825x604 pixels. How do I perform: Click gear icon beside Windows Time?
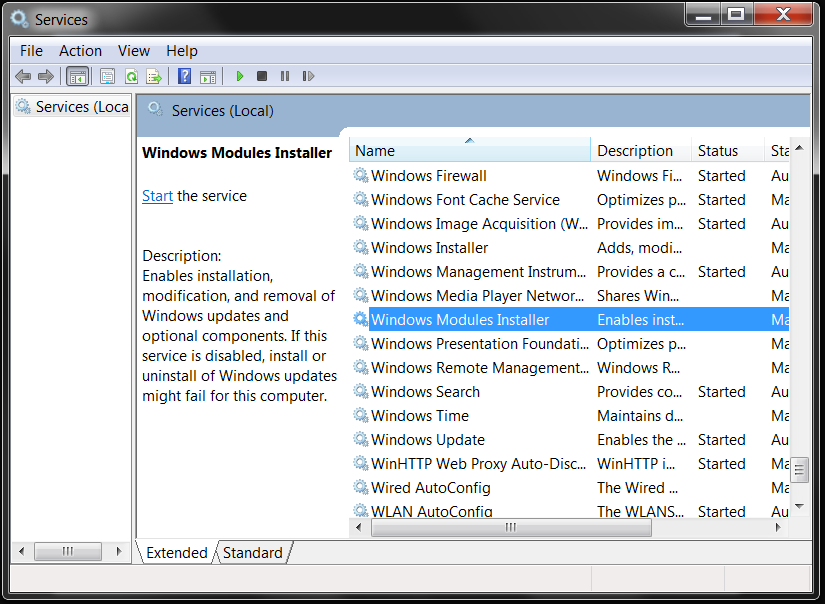(360, 415)
